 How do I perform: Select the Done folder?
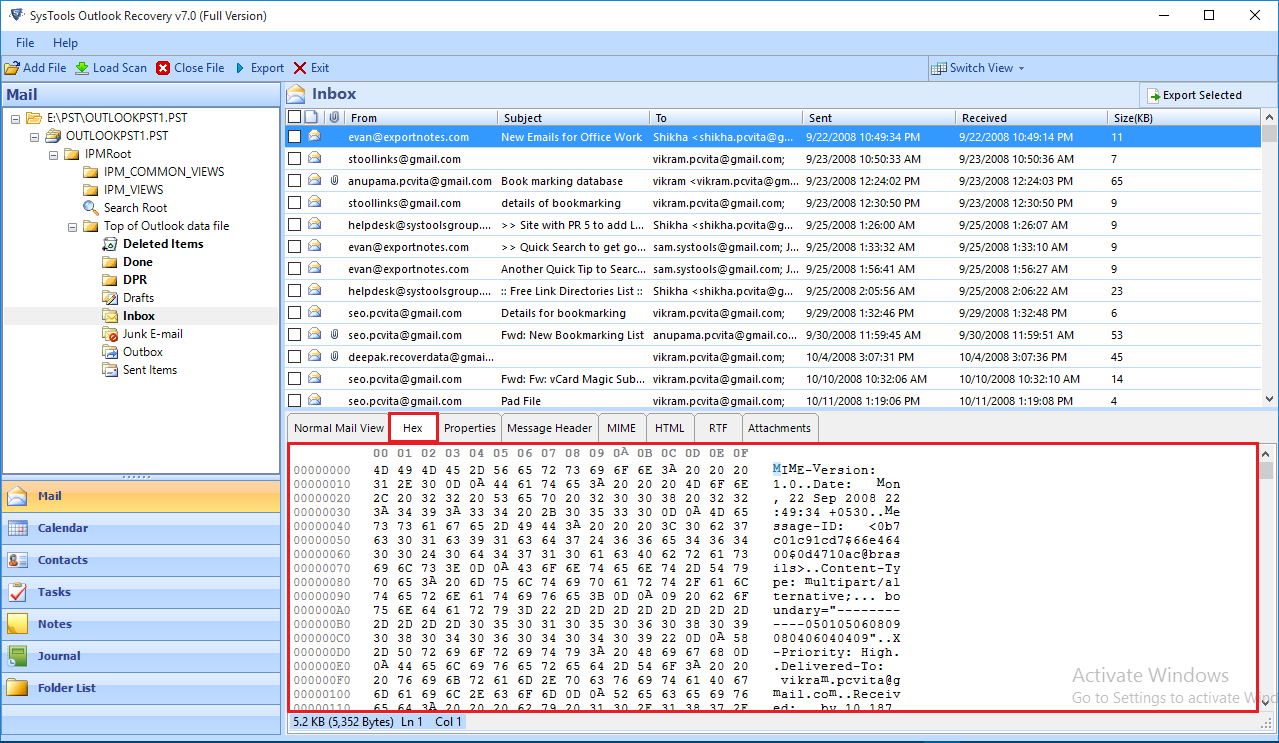click(138, 262)
